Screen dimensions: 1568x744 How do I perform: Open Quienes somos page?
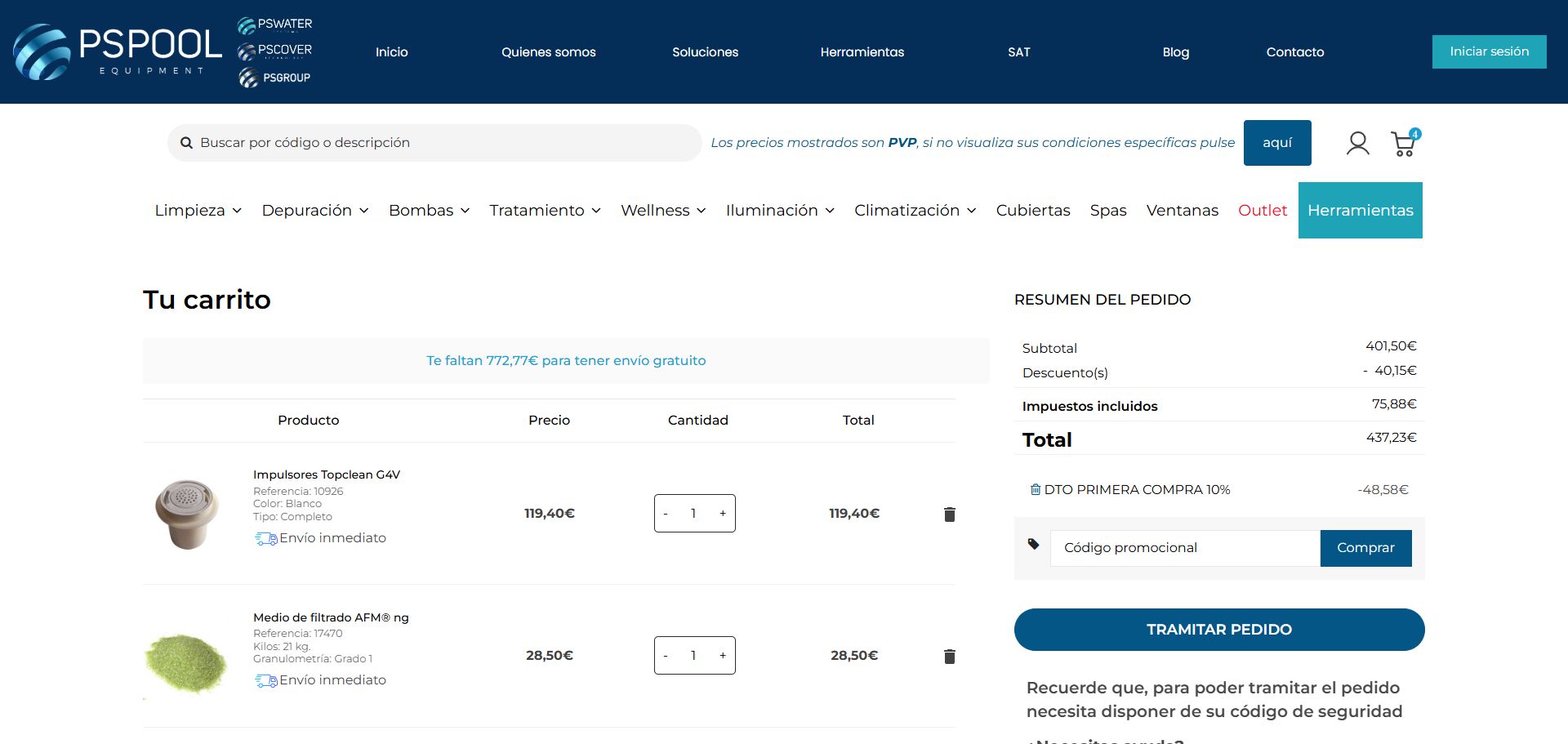[x=549, y=52]
